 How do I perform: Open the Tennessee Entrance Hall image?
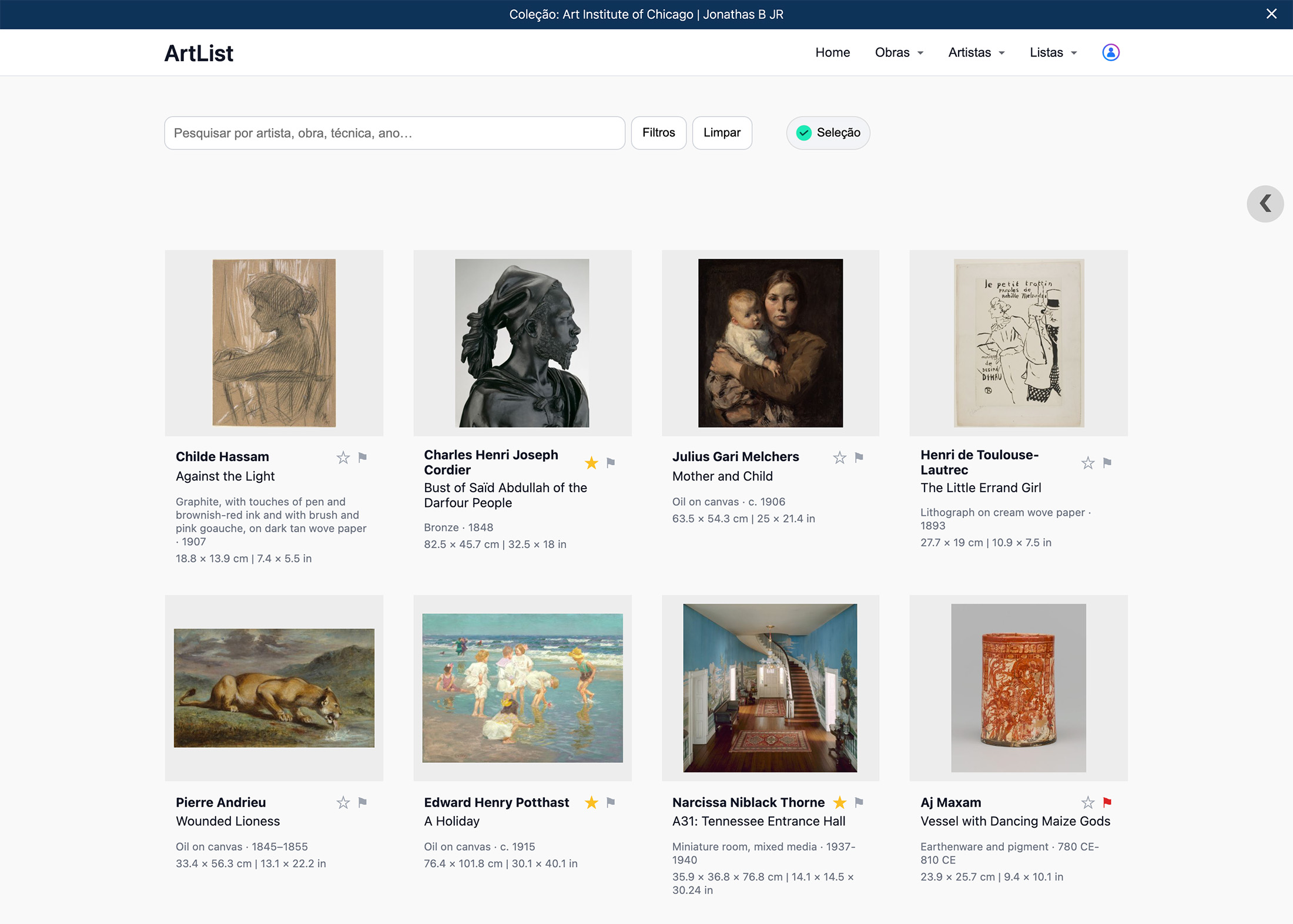[x=770, y=688]
